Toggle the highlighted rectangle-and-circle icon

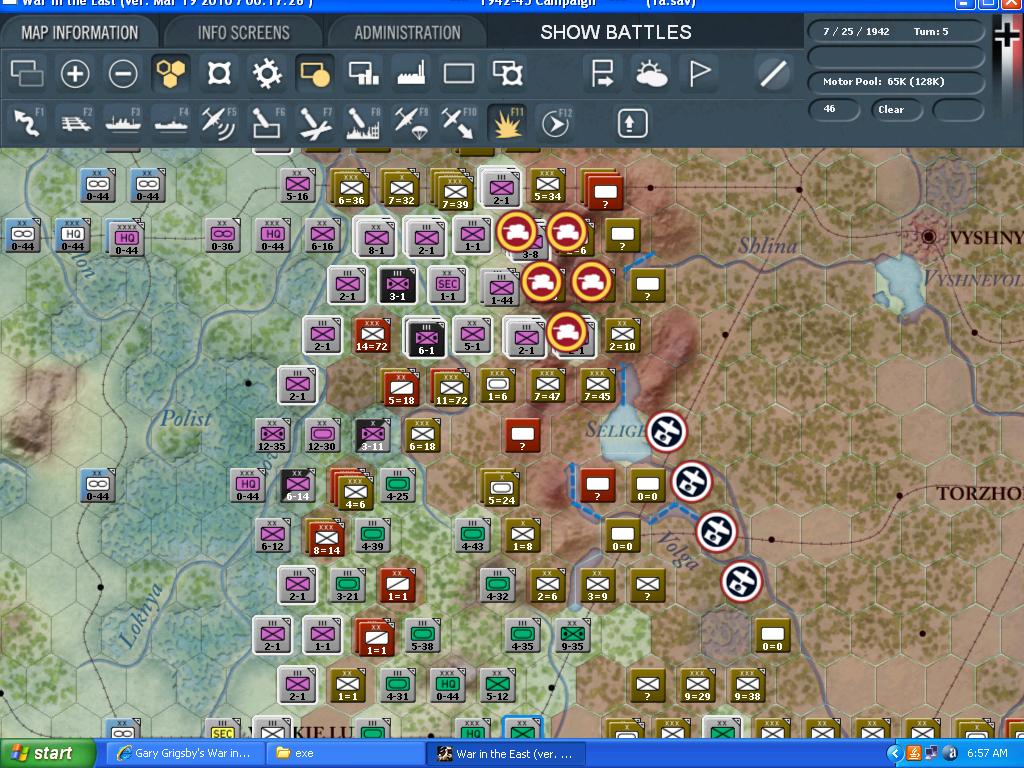click(315, 73)
